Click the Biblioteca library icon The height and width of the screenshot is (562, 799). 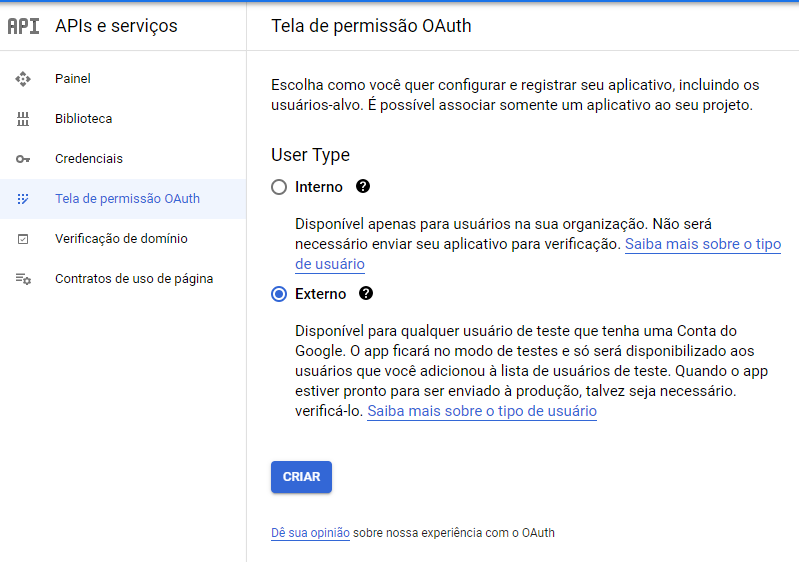[23, 119]
